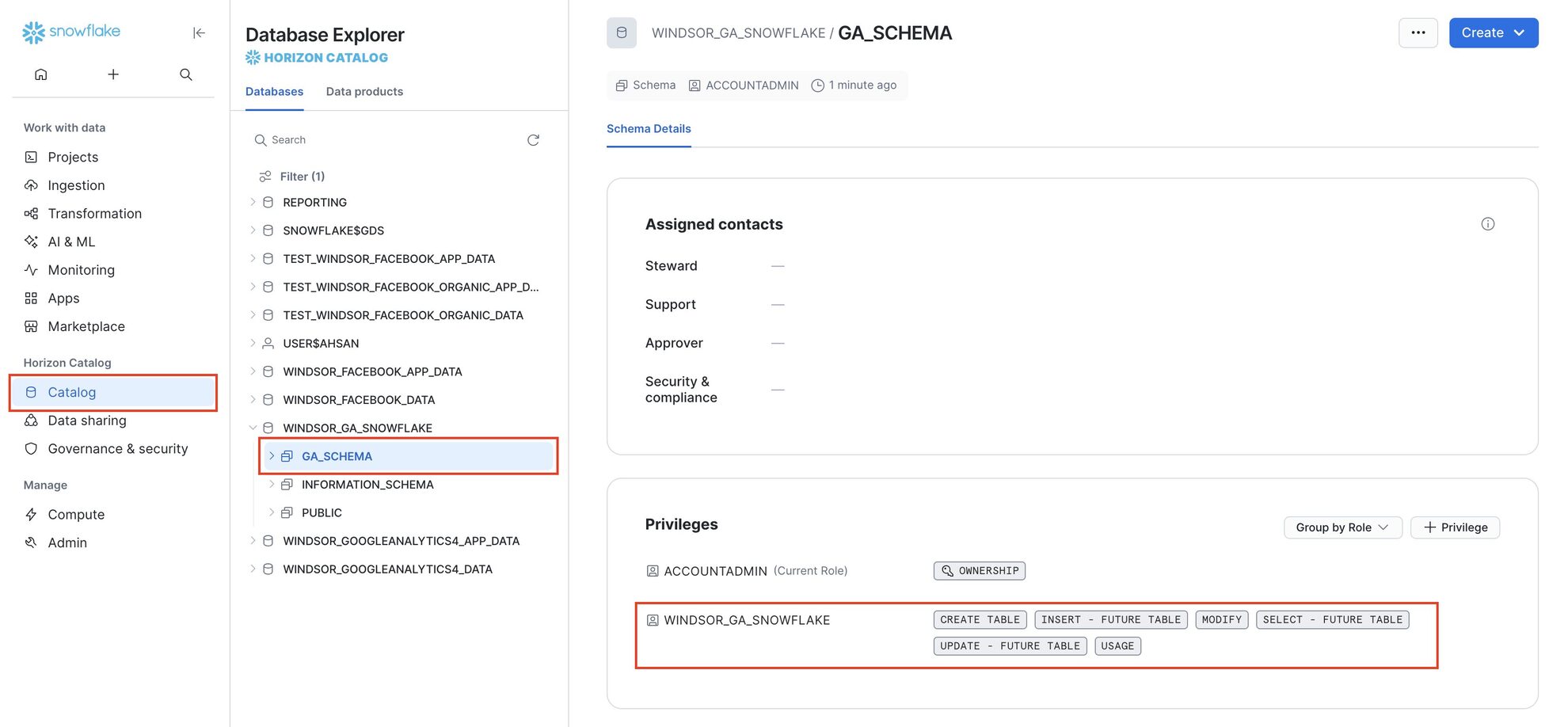1568x727 pixels.
Task: Click the Snowflake logo
Action: click(71, 32)
